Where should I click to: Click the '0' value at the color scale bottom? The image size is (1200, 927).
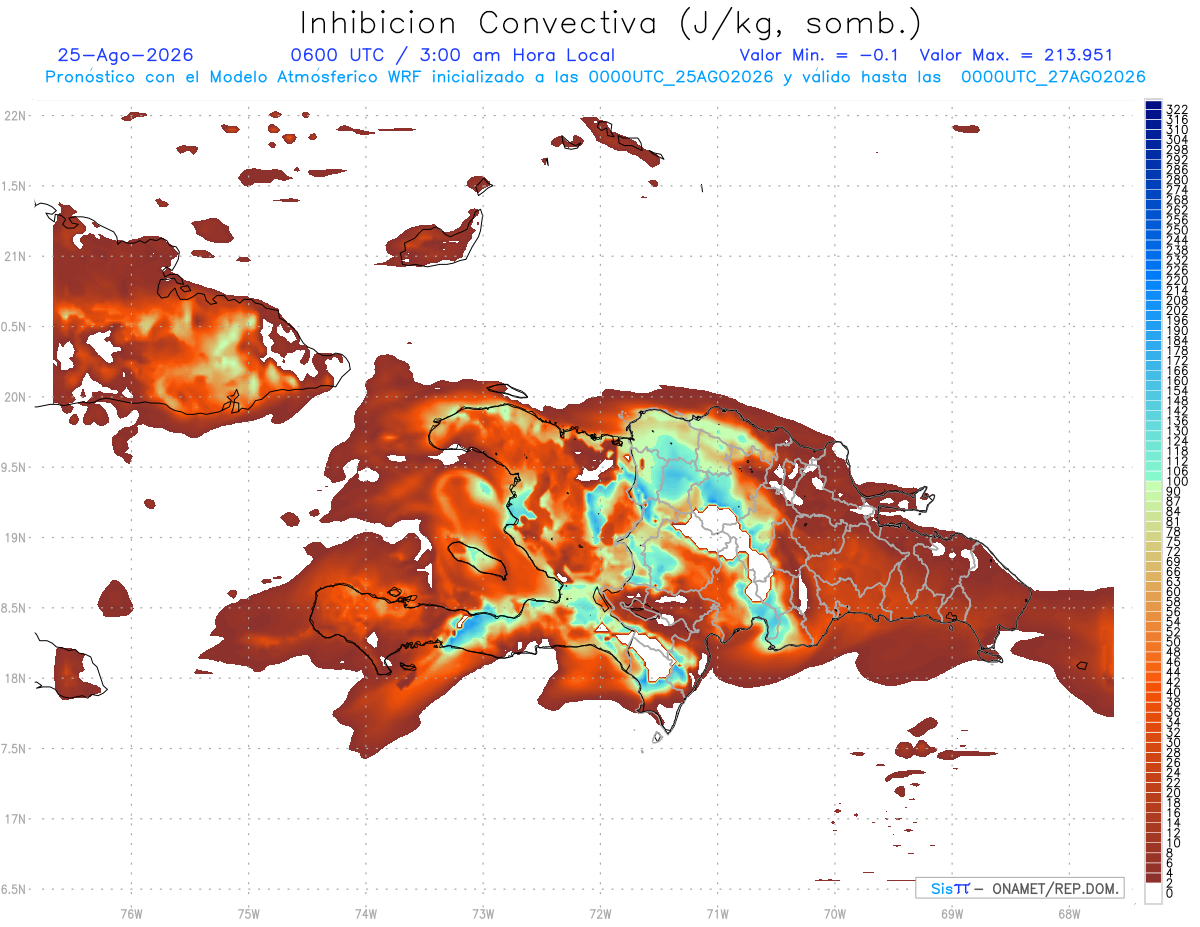tap(1170, 894)
